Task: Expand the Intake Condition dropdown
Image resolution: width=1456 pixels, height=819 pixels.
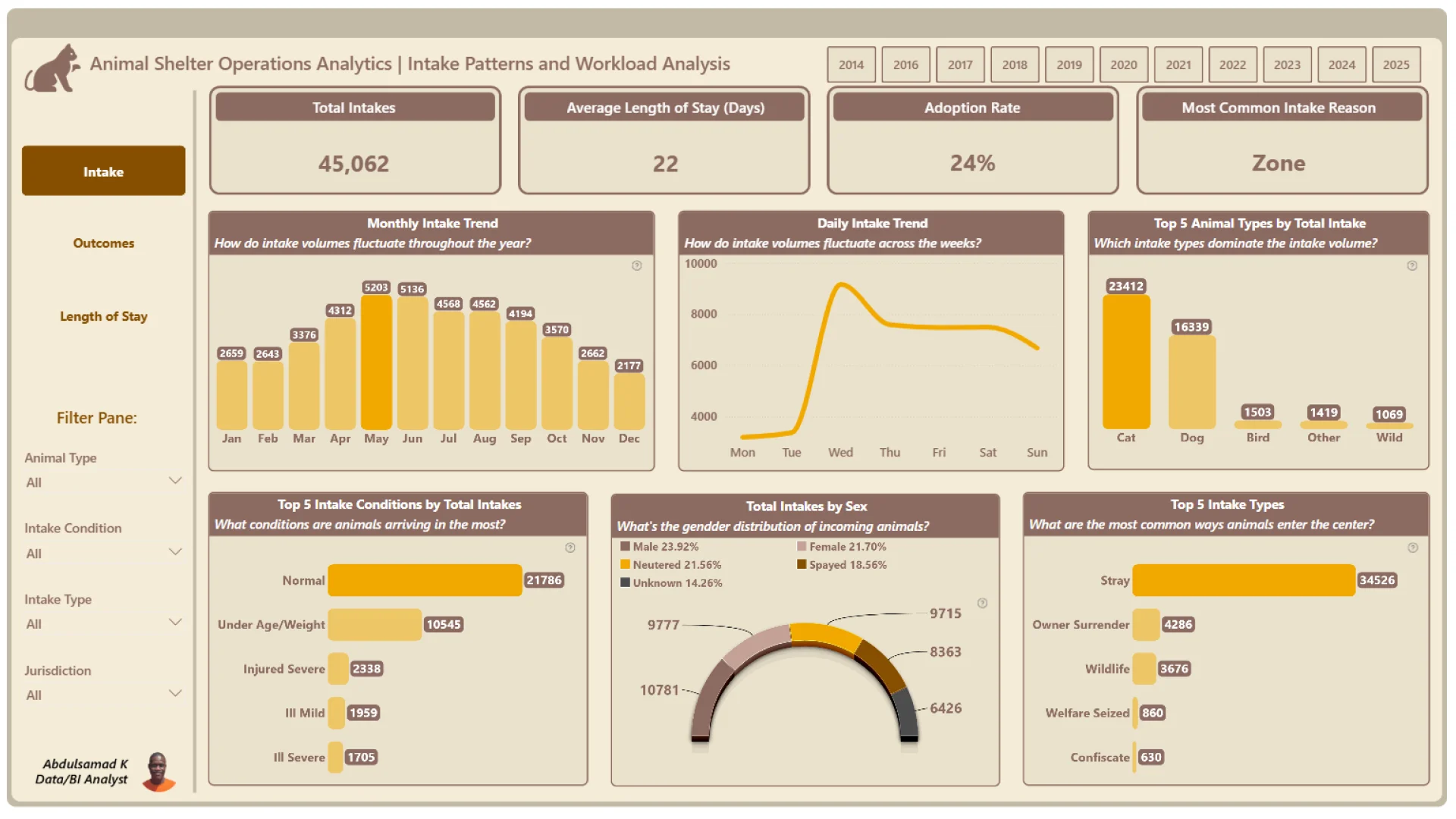Action: [175, 552]
